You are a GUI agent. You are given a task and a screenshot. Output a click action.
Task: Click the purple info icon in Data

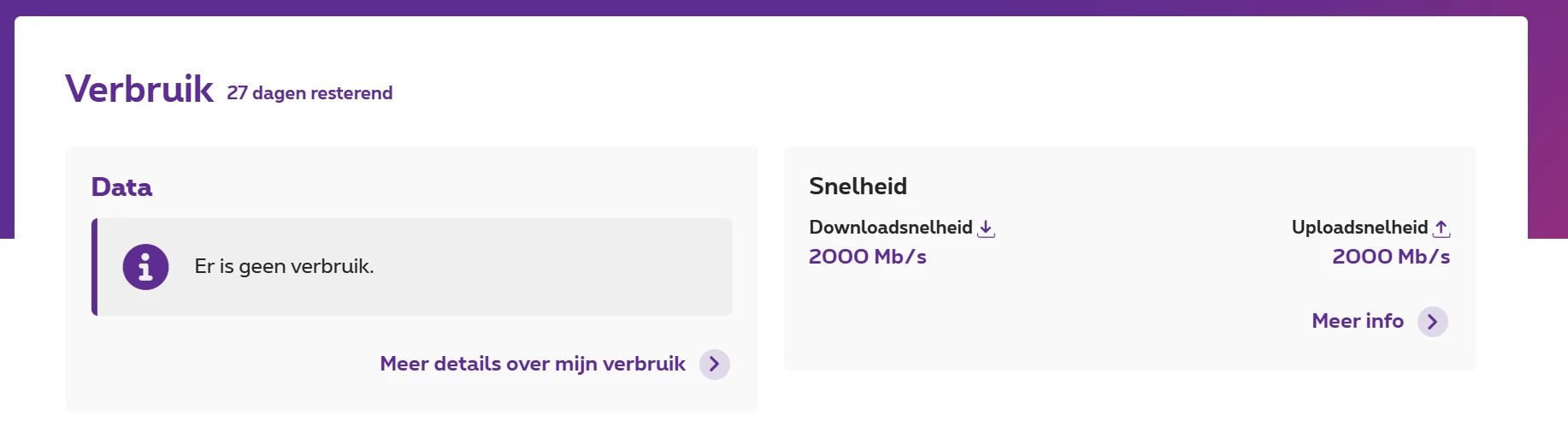pyautogui.click(x=145, y=267)
